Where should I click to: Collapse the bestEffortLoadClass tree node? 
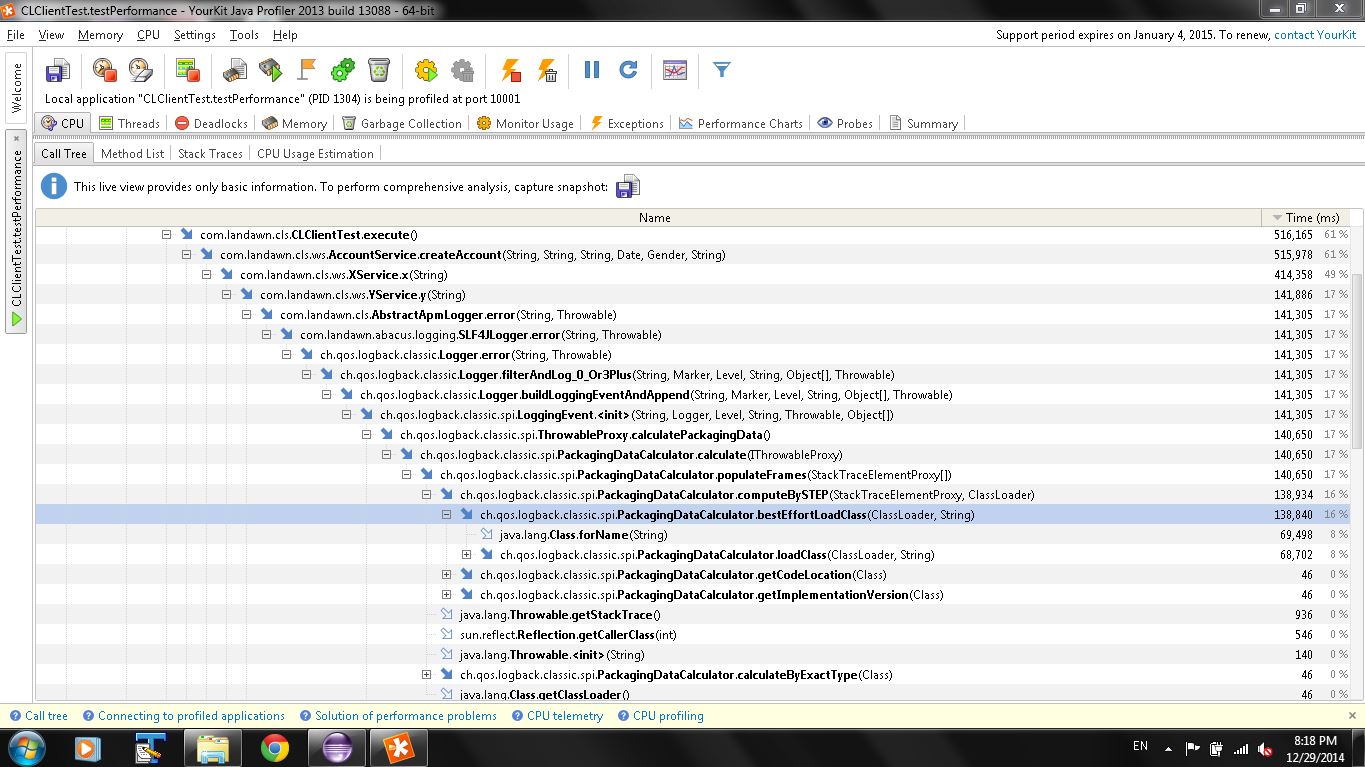click(x=447, y=515)
